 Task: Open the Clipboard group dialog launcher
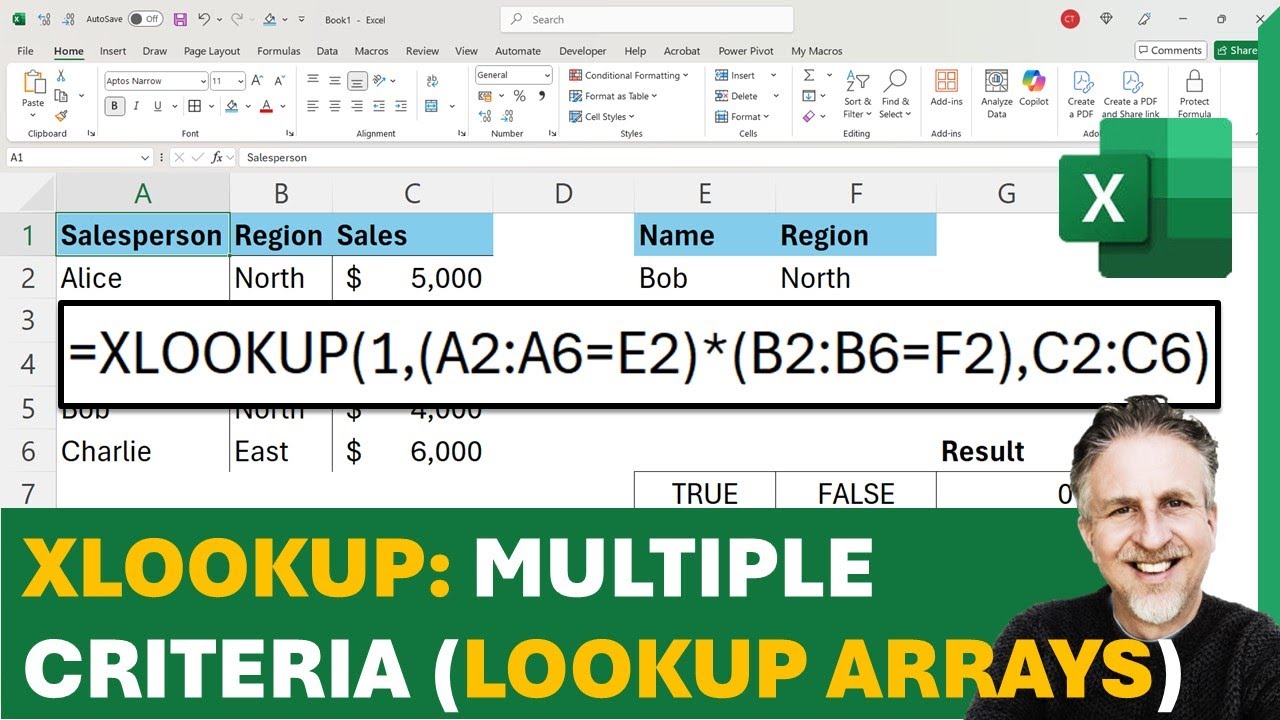point(91,133)
